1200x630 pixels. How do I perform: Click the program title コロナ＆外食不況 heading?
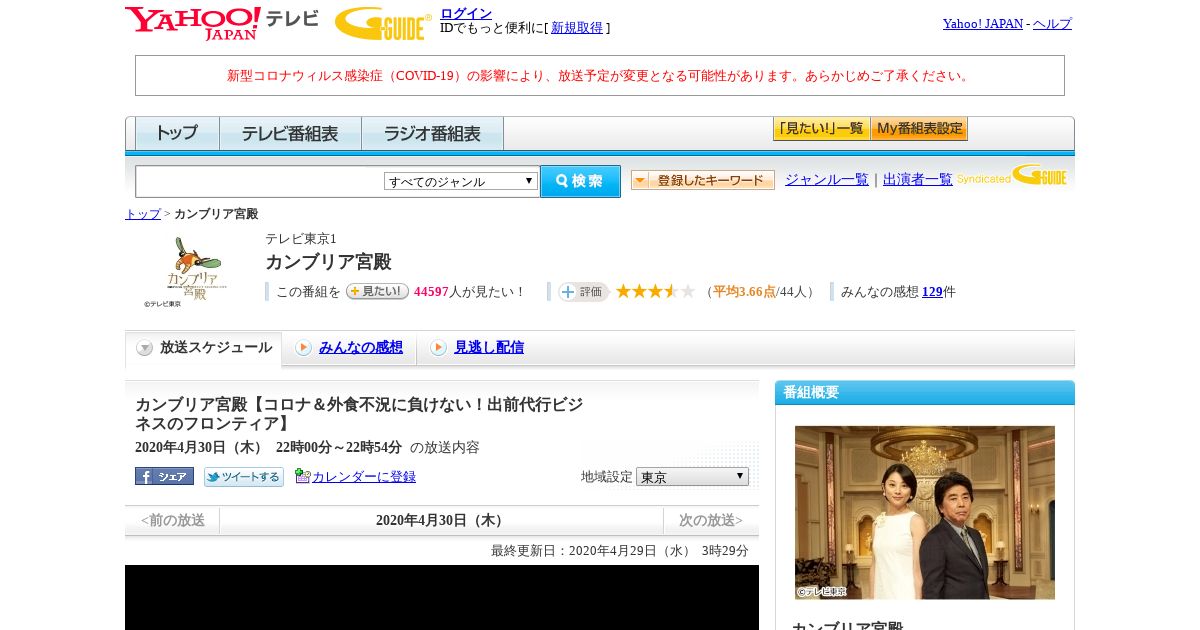point(359,414)
